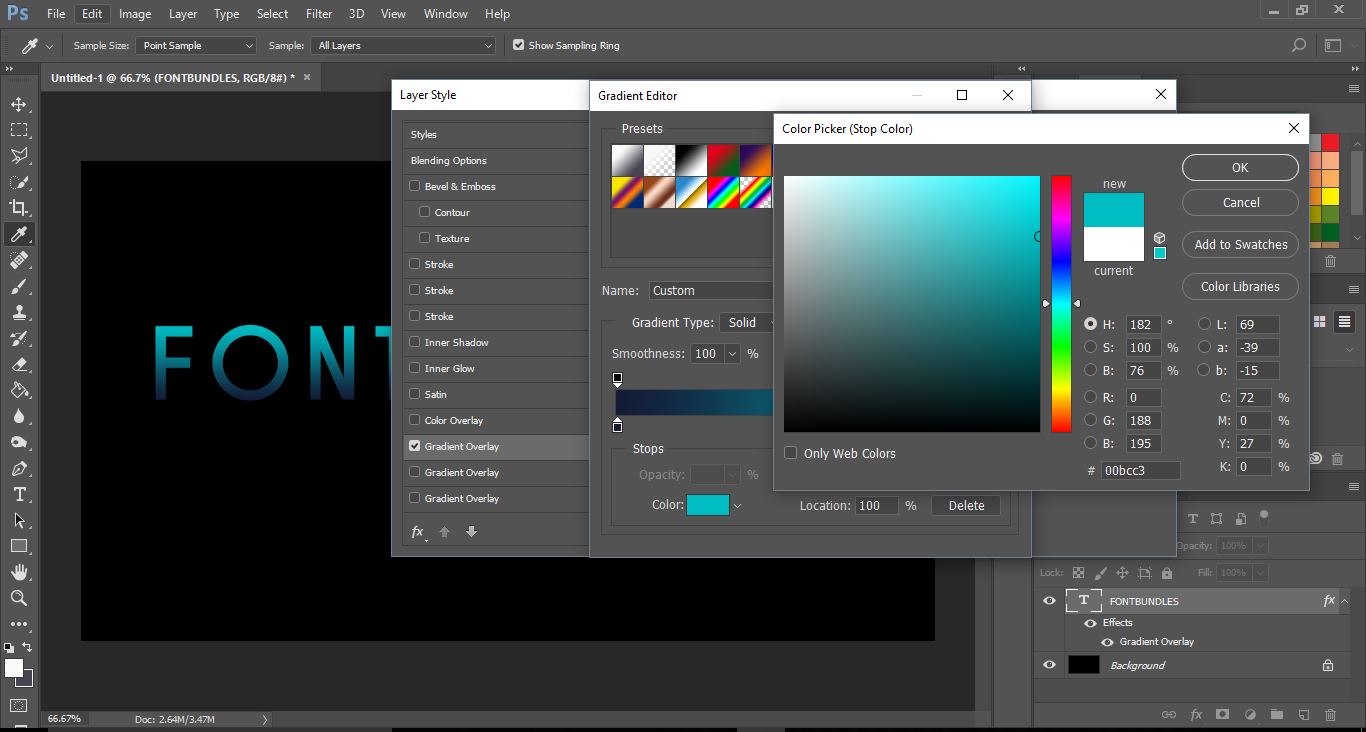Open the eyedropper tool preset picker arrow
The image size is (1366, 732).
[x=49, y=46]
